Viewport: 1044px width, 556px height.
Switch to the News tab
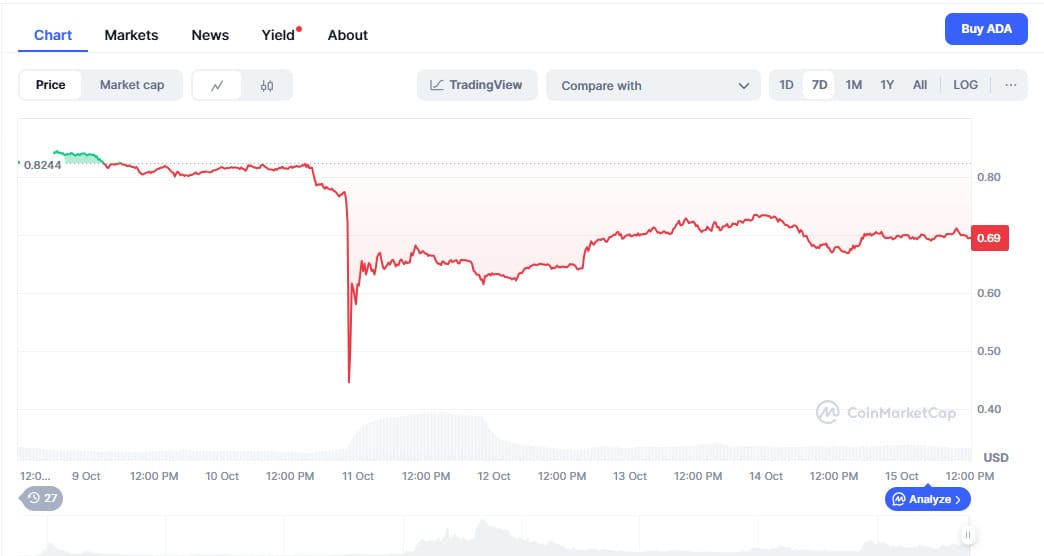[210, 35]
